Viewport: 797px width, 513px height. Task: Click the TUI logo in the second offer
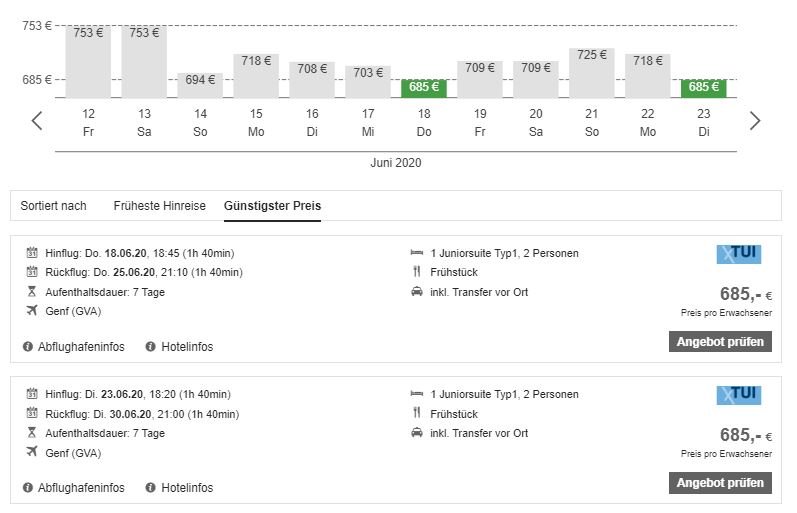pyautogui.click(x=739, y=395)
